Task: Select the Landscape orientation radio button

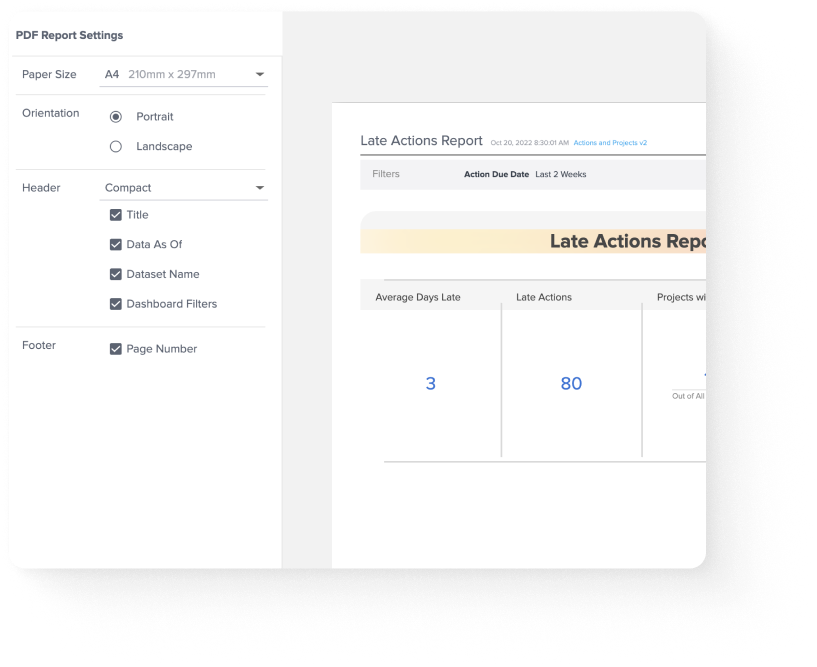Action: click(x=116, y=146)
